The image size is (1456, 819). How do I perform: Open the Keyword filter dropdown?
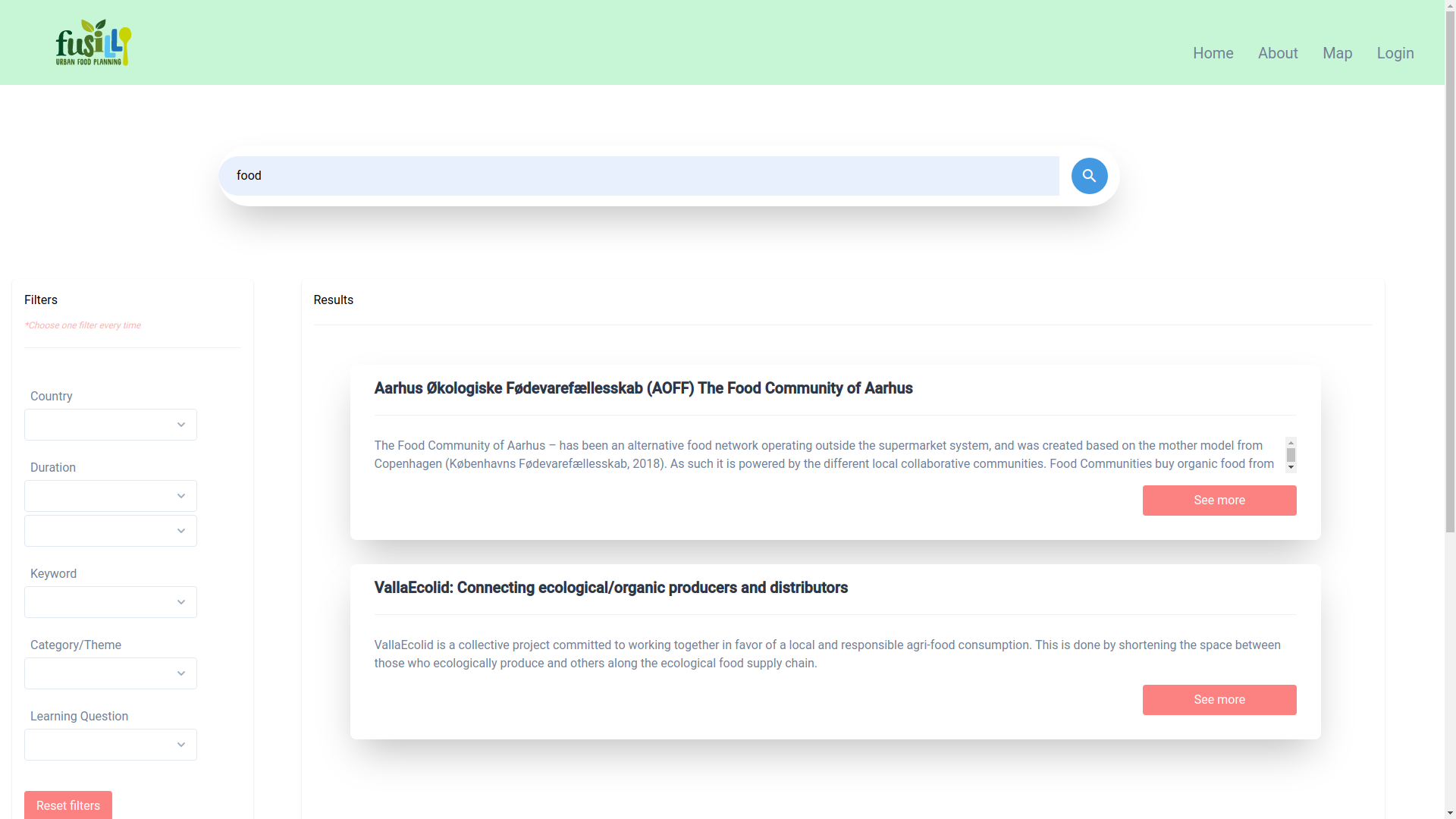point(110,602)
